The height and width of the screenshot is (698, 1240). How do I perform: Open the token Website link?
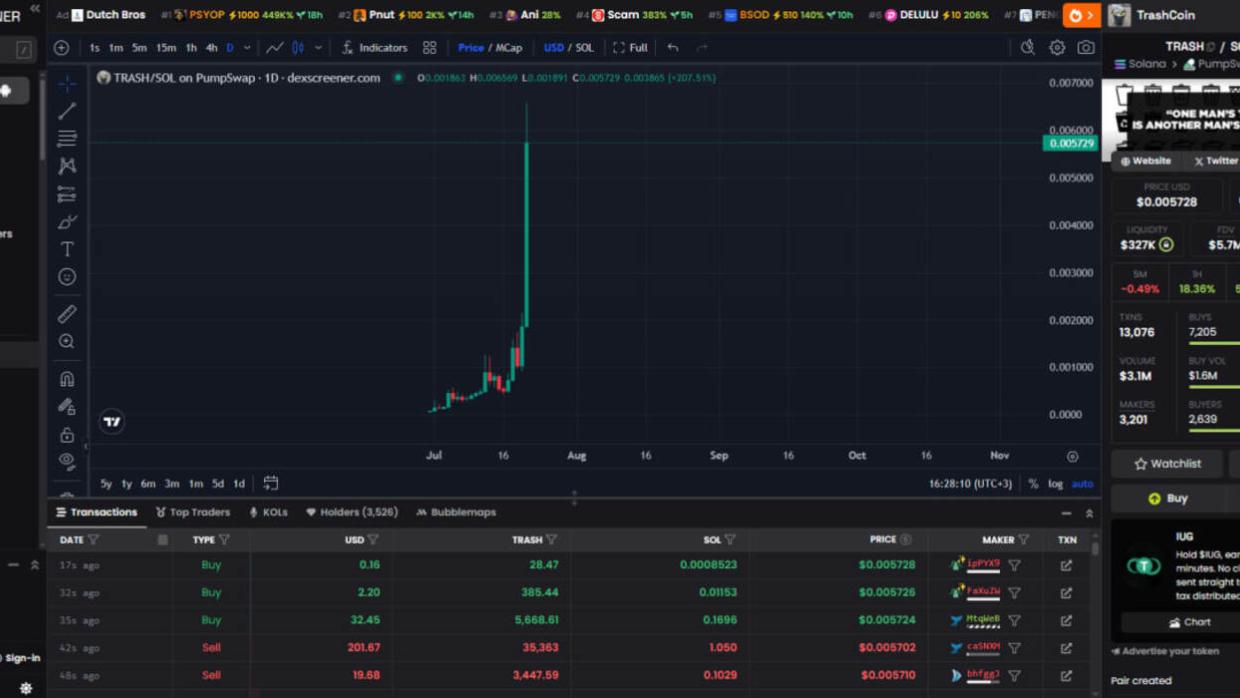point(1145,161)
